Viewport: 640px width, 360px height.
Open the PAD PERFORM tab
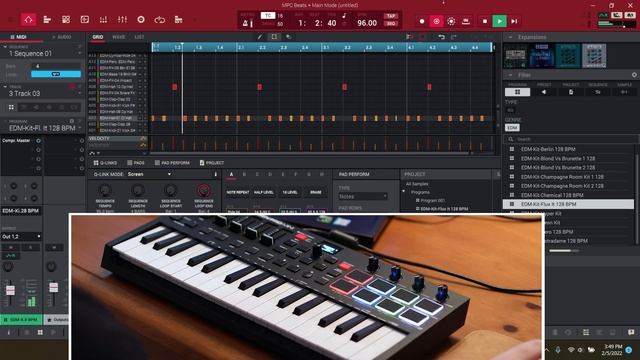172,162
